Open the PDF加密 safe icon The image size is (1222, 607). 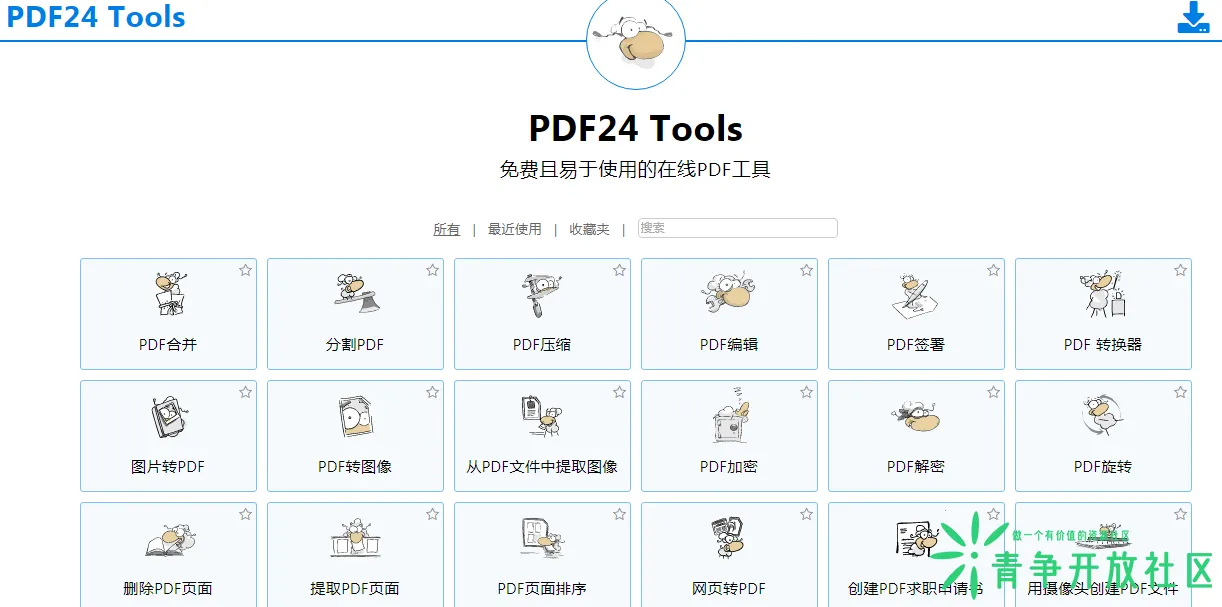(x=729, y=415)
